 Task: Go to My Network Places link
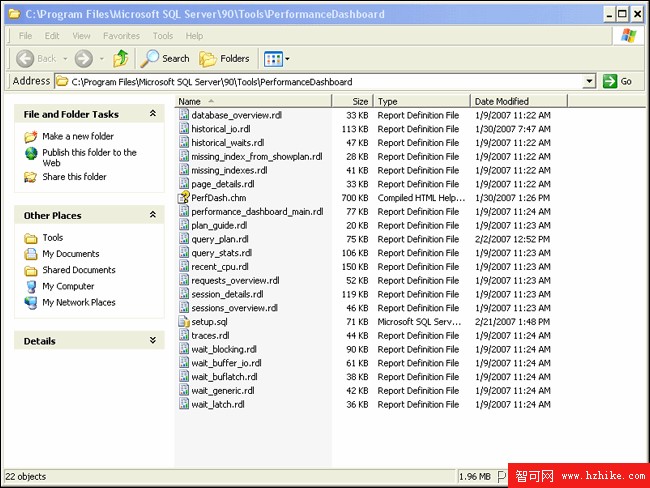click(79, 302)
